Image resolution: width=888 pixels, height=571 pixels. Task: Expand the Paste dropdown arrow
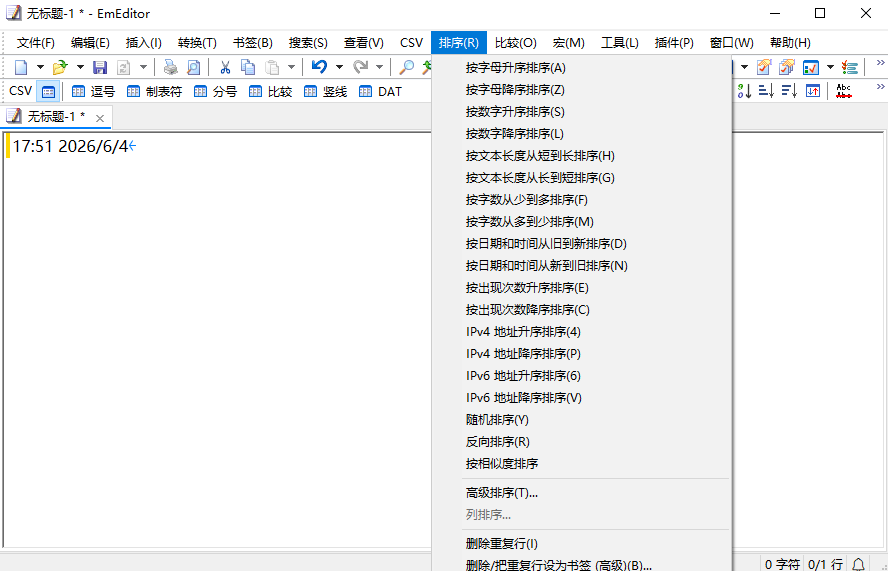pos(291,67)
